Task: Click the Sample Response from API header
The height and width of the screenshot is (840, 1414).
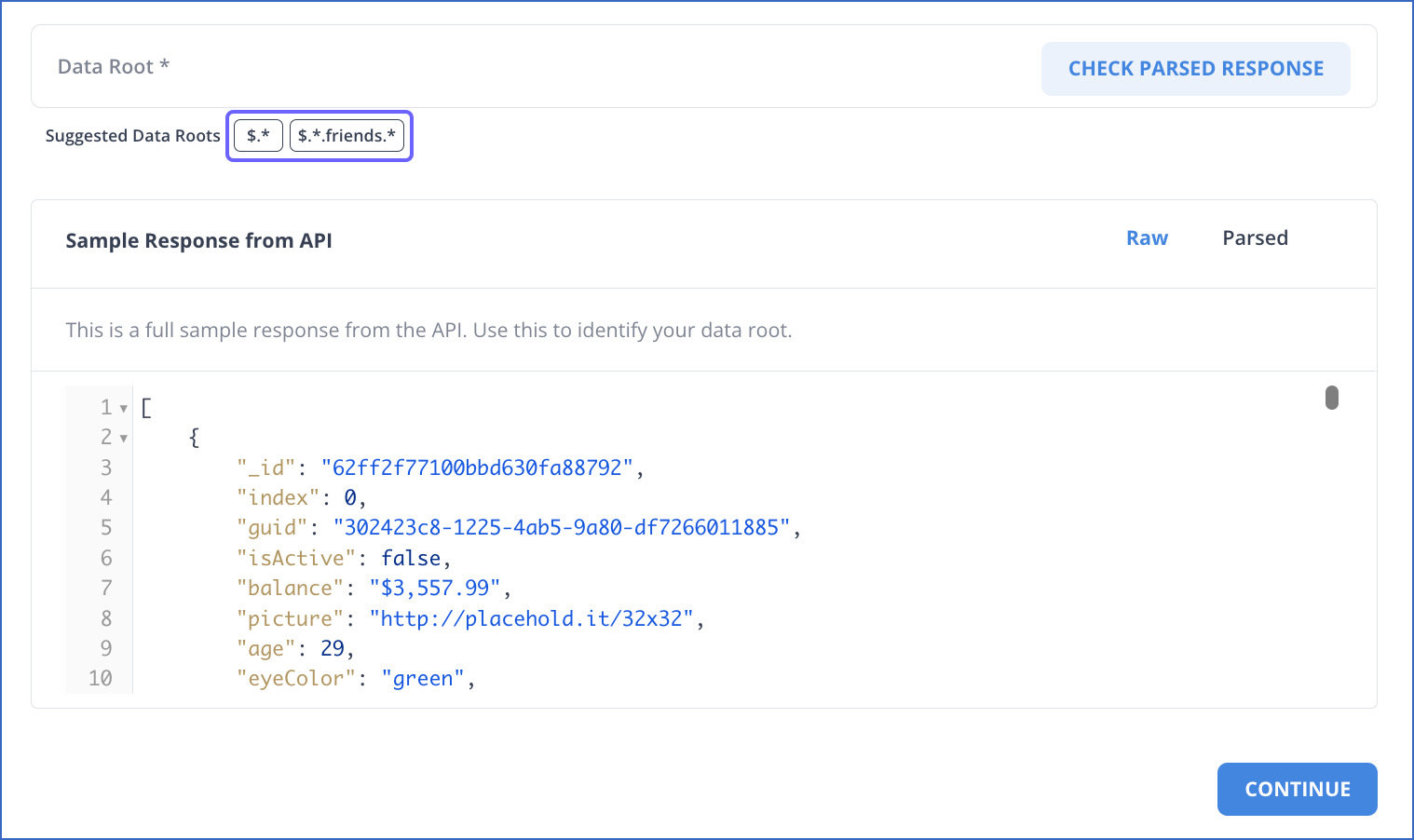Action: tap(198, 240)
